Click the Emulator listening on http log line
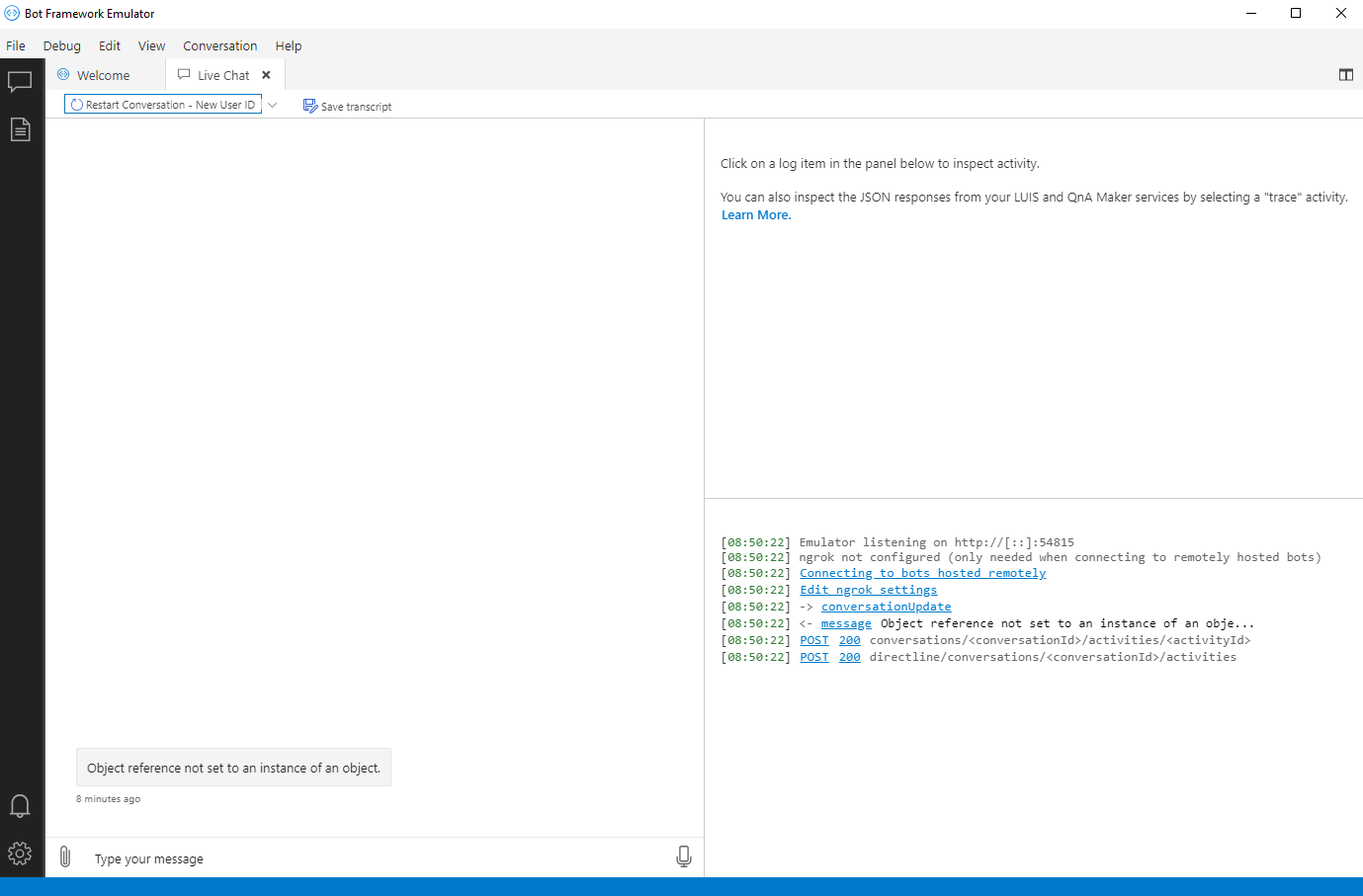 point(937,542)
